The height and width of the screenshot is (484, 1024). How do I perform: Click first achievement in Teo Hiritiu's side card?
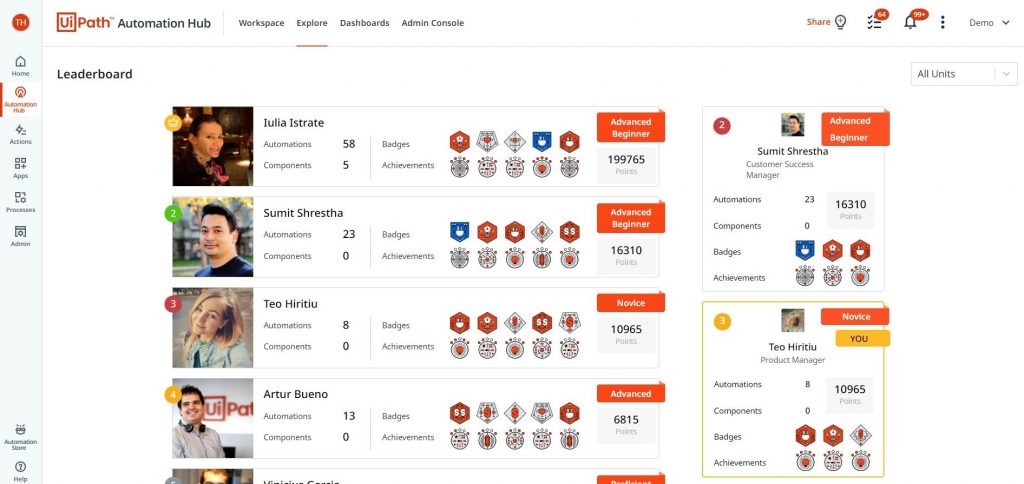click(x=805, y=460)
